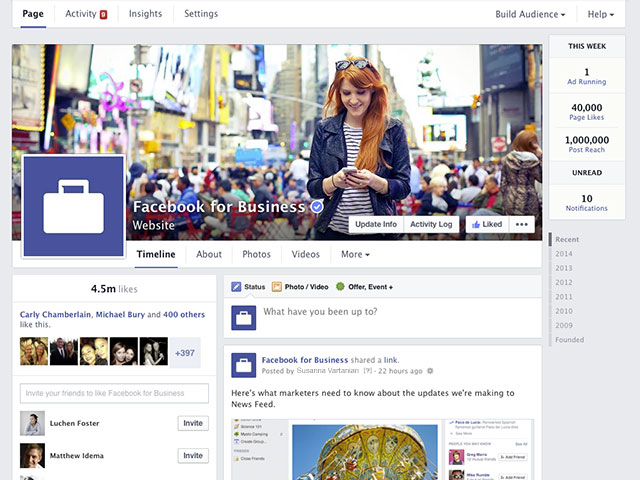Open the Photos tab
This screenshot has width=640, height=480.
pos(256,254)
